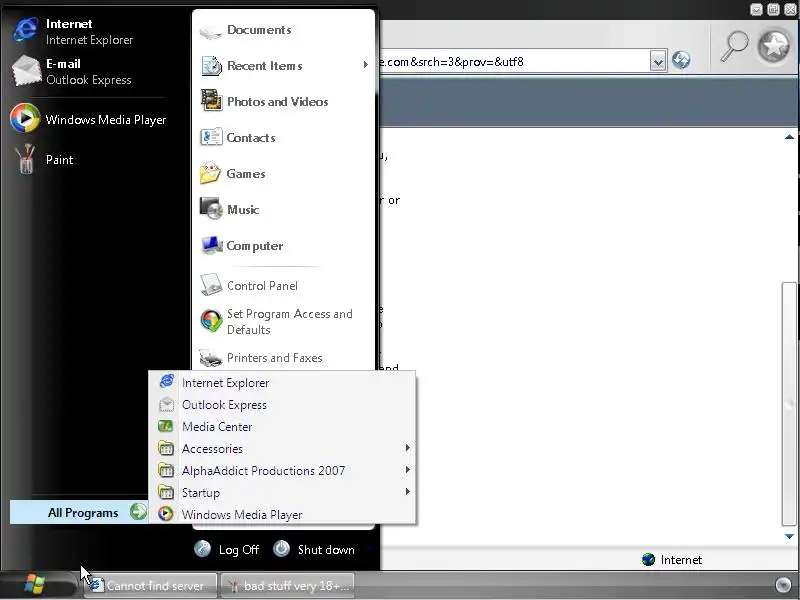Click the Media Center icon in All Programs
Screen dimensions: 800x600
click(166, 426)
